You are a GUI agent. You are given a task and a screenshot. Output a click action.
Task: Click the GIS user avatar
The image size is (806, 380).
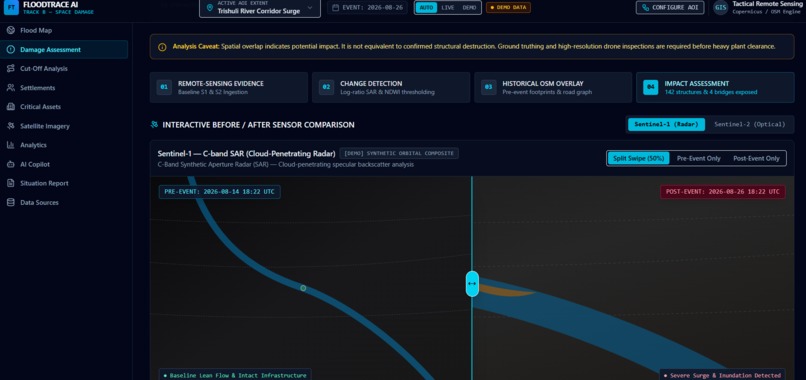pos(720,7)
